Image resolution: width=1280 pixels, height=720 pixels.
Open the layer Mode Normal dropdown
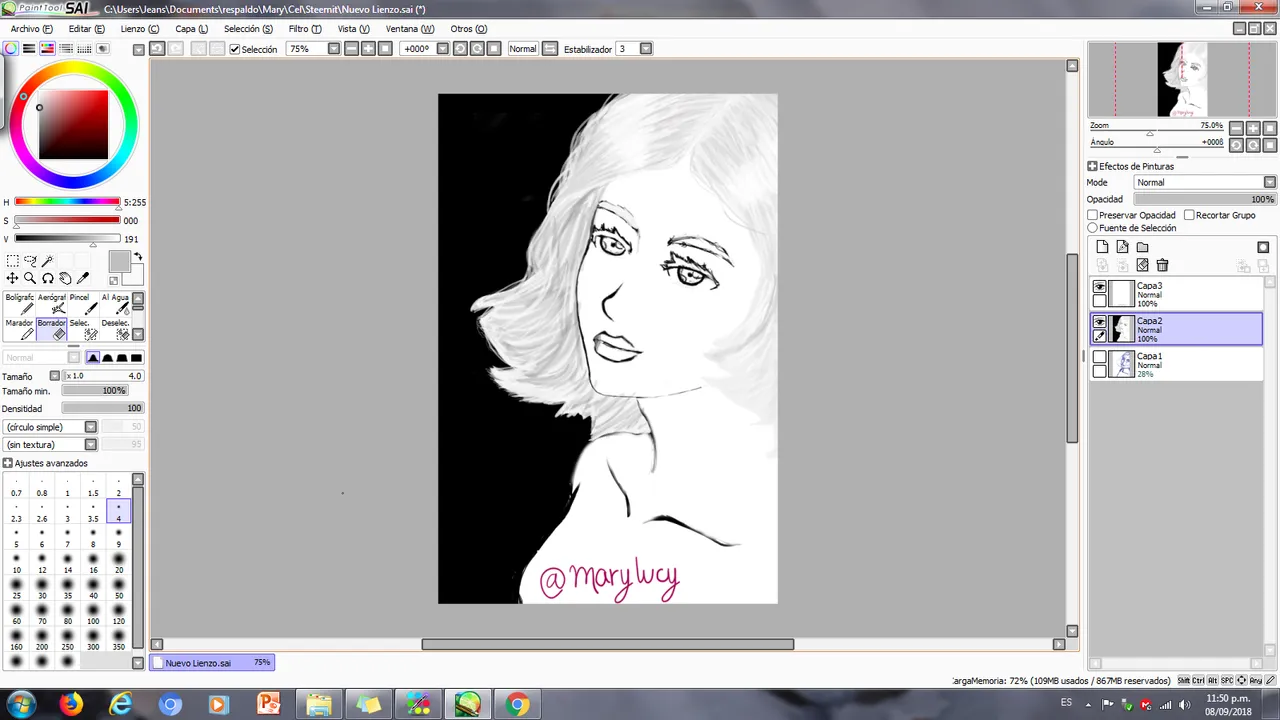[x=1270, y=182]
